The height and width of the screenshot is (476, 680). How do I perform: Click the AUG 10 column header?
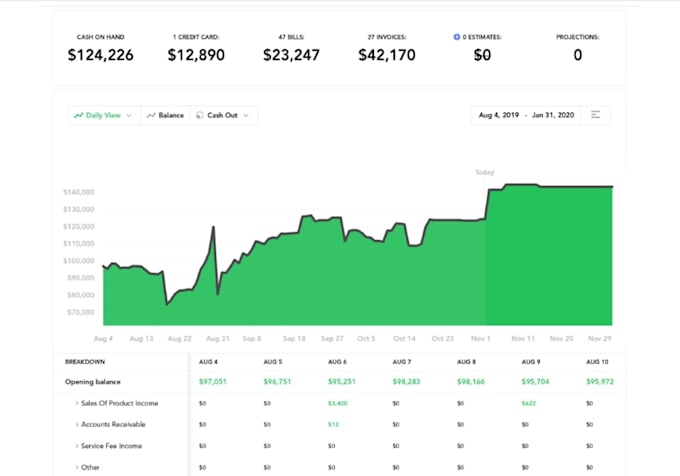point(597,362)
